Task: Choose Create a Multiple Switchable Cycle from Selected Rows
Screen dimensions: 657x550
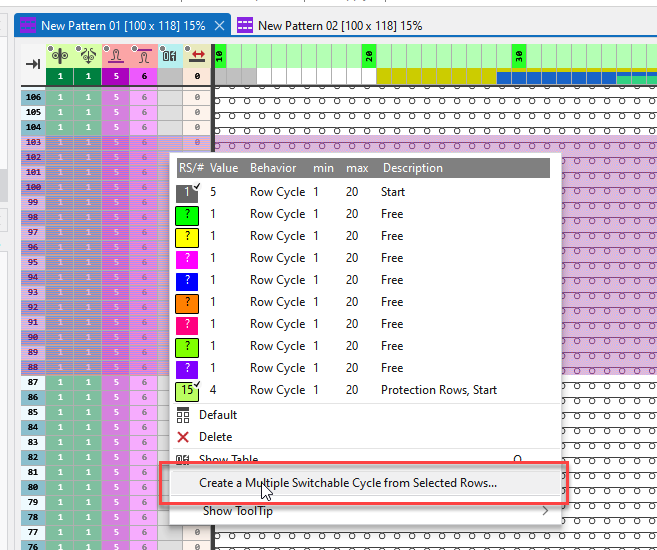Action: coord(347,483)
